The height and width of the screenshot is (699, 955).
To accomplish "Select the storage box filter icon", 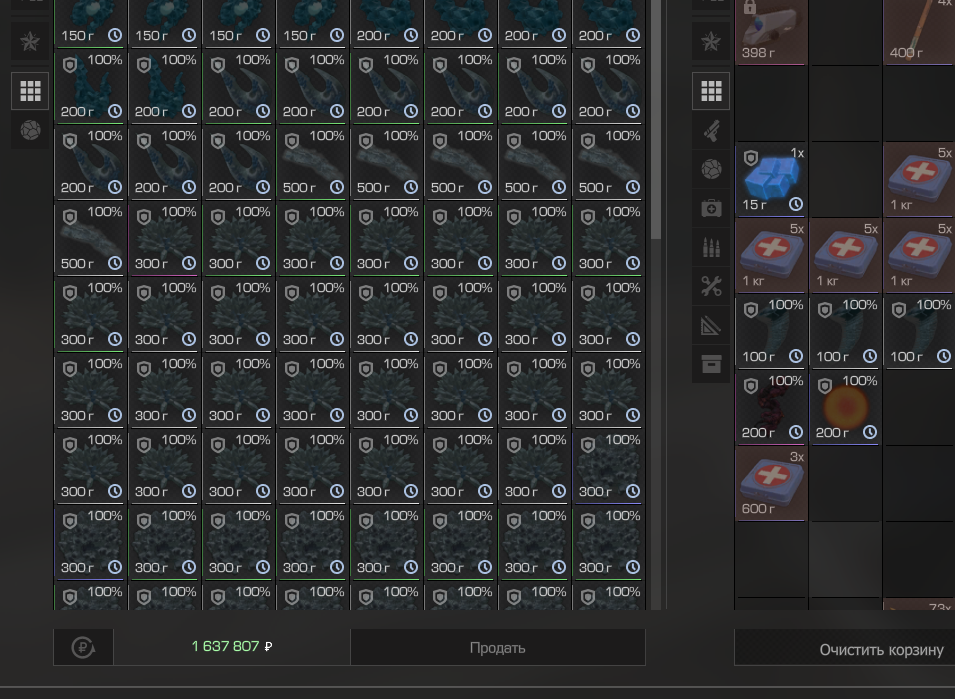I will (711, 364).
